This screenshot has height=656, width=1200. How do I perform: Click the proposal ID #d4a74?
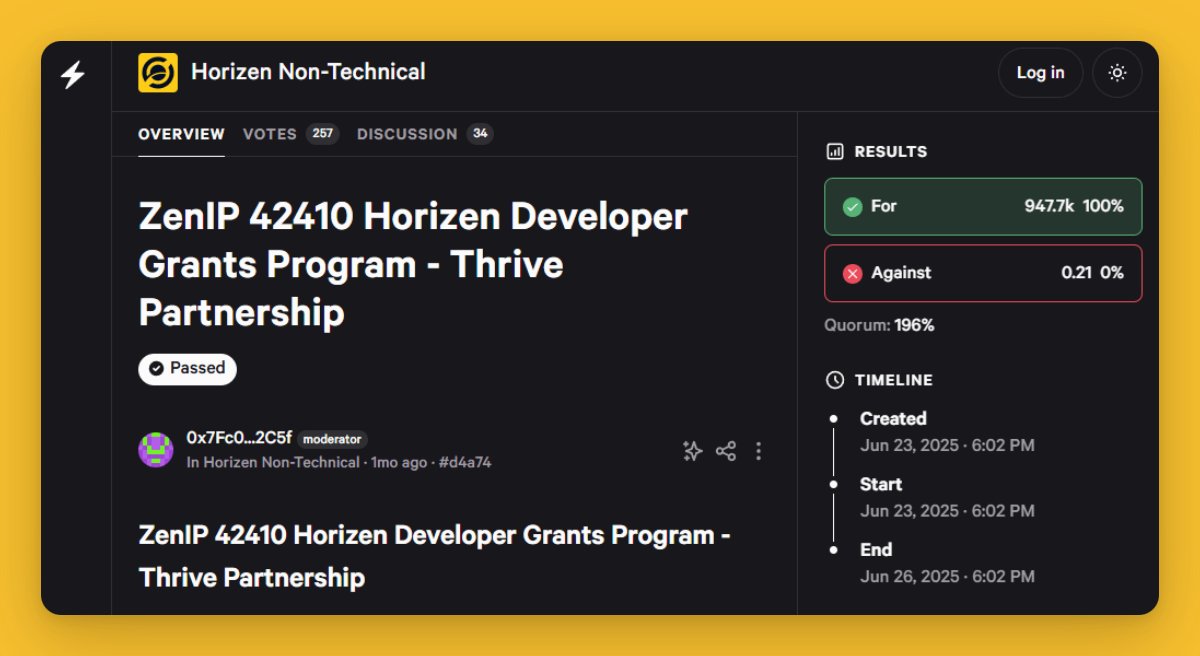(465, 462)
